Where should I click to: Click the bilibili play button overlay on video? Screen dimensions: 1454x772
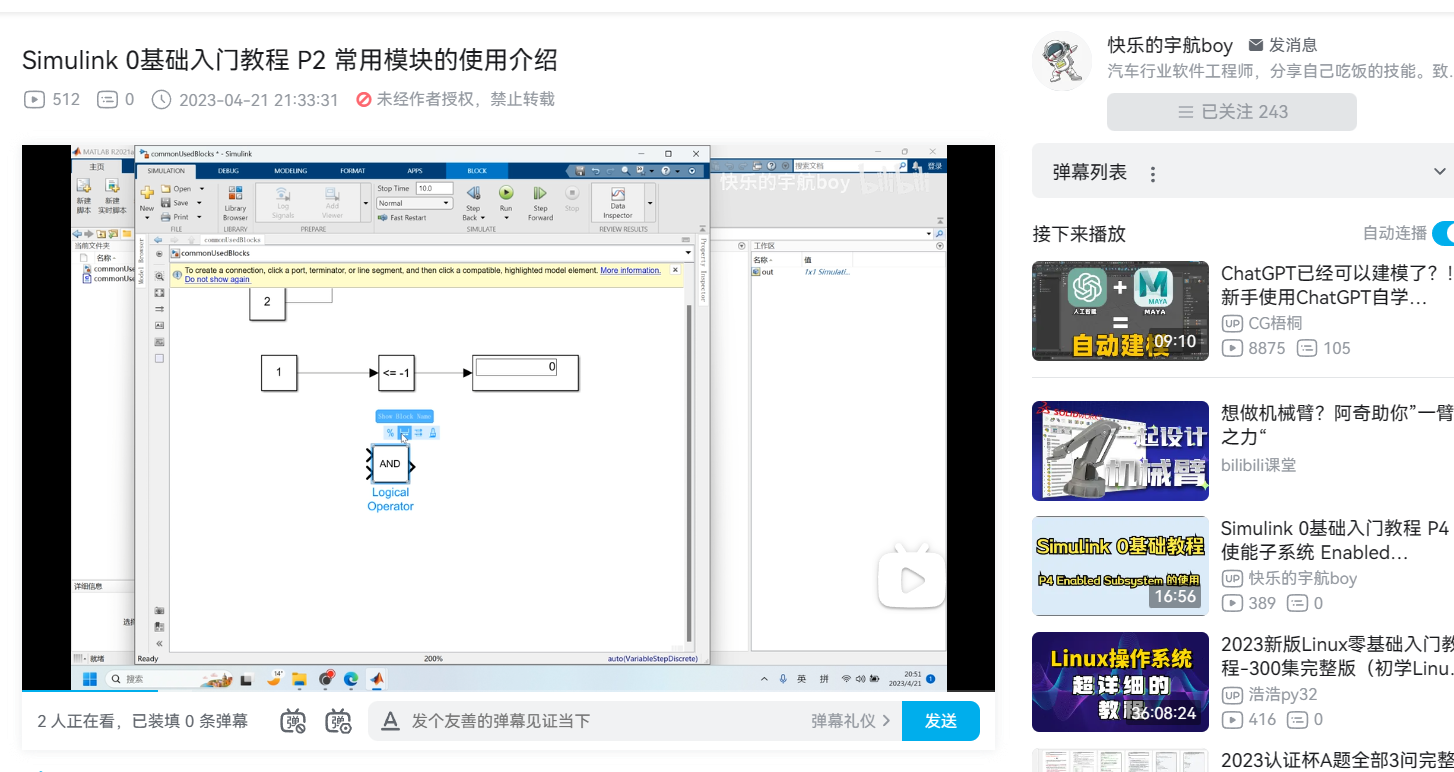click(911, 577)
